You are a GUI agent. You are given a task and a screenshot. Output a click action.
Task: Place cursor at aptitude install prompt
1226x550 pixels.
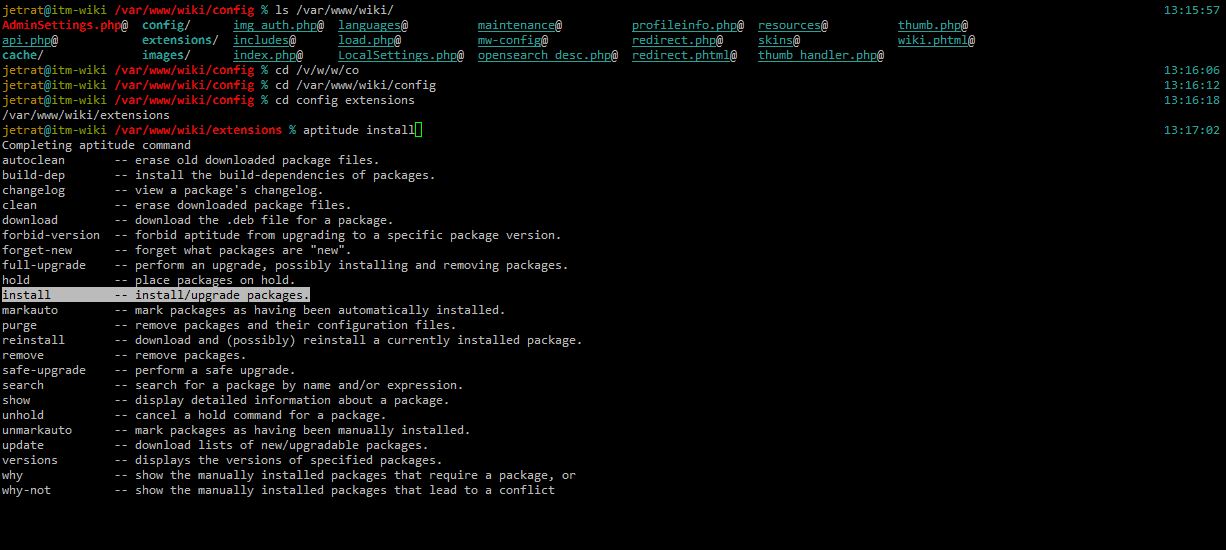418,130
